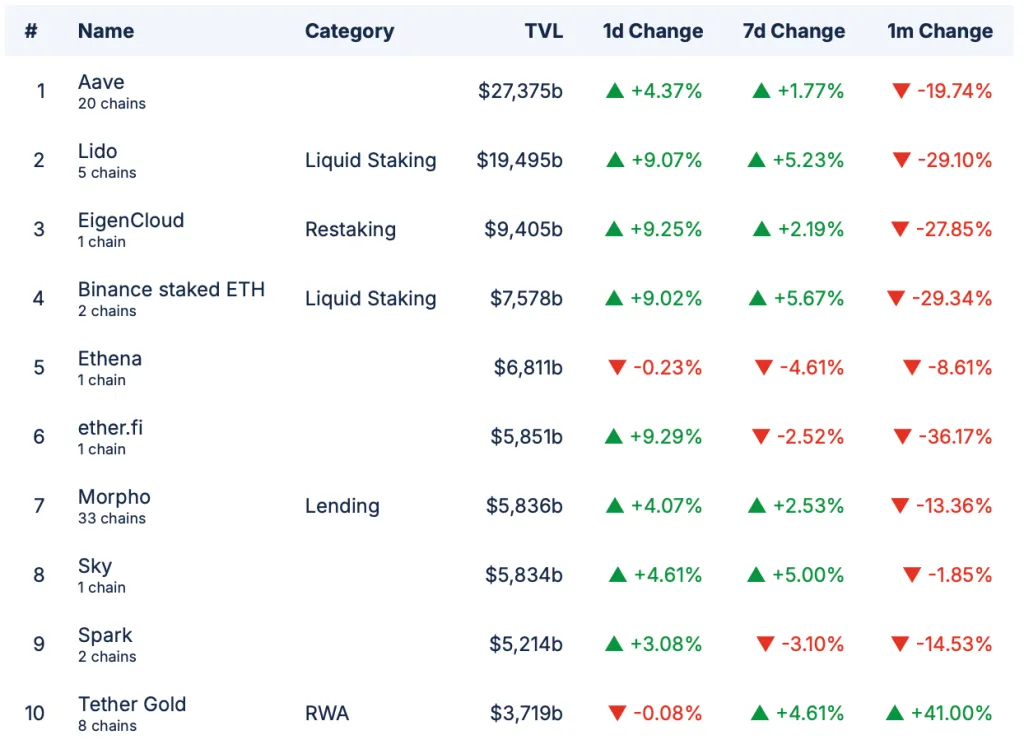Click the Lending category in Morpho's row
This screenshot has height=749, width=1024.
[342, 506]
